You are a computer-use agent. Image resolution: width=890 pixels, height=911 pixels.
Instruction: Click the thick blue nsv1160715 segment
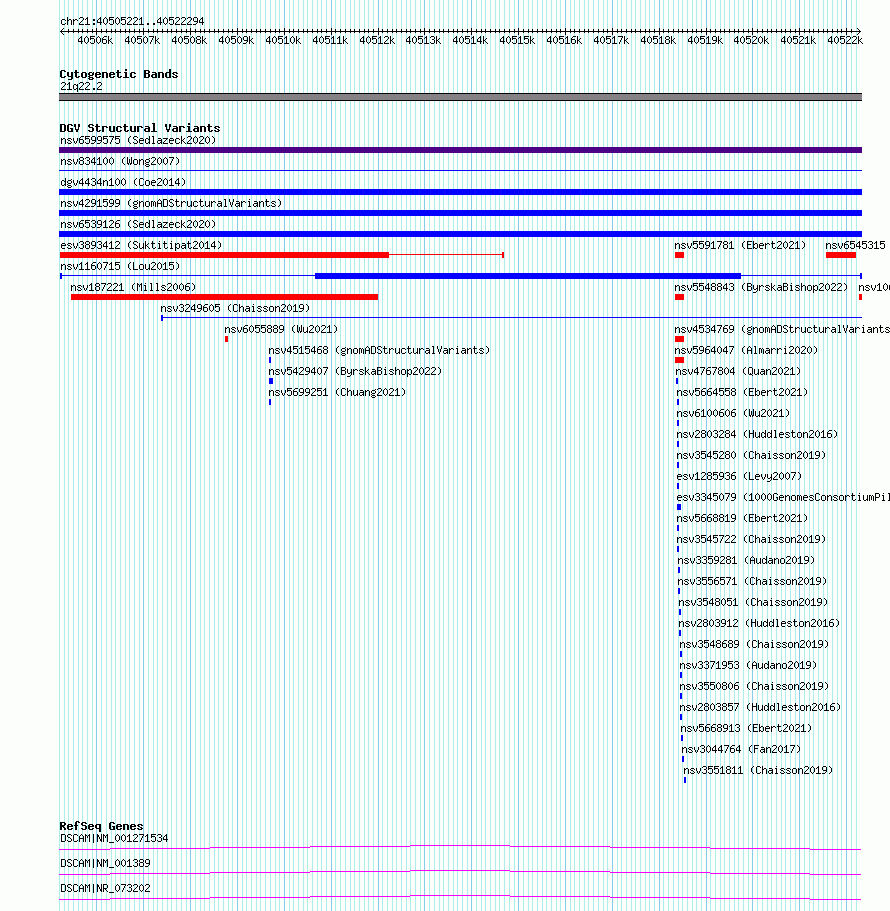coord(528,276)
